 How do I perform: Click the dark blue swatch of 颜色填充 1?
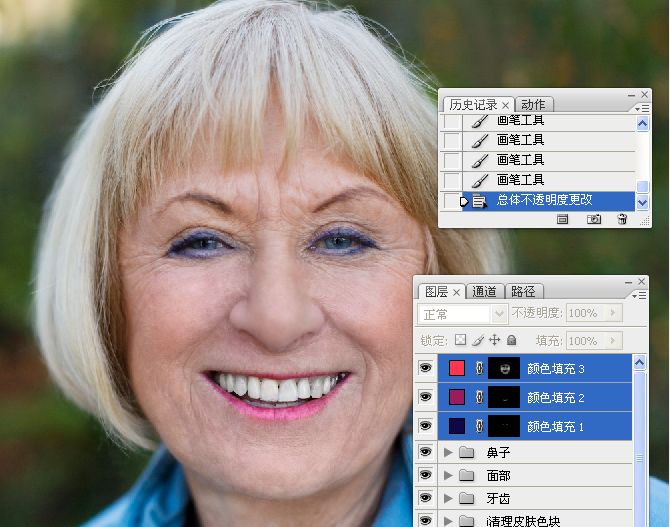[x=457, y=426]
